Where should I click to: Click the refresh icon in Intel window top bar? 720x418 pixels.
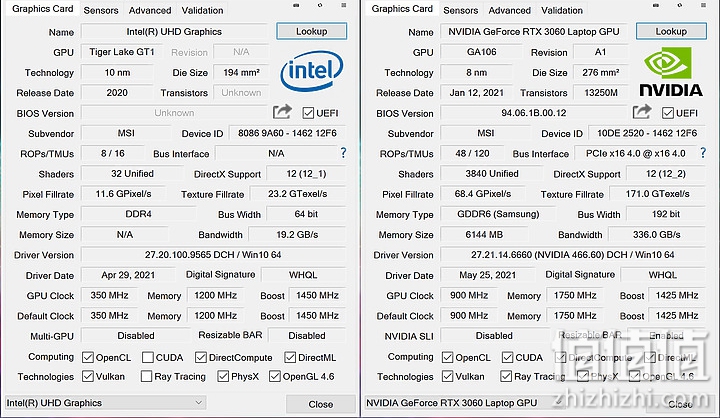(320, 6)
